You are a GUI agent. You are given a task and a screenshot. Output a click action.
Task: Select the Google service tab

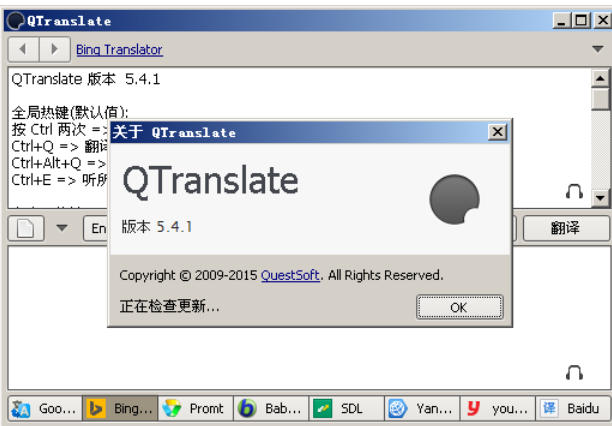[45, 408]
